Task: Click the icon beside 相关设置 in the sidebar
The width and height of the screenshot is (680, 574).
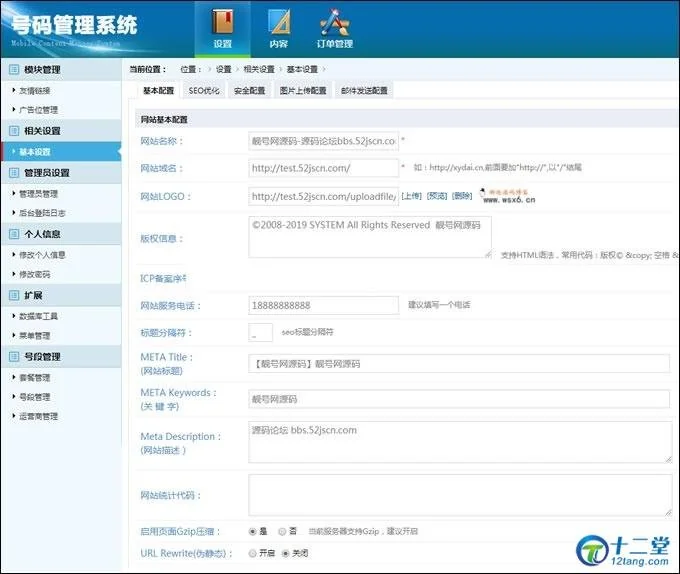Action: click(x=13, y=131)
